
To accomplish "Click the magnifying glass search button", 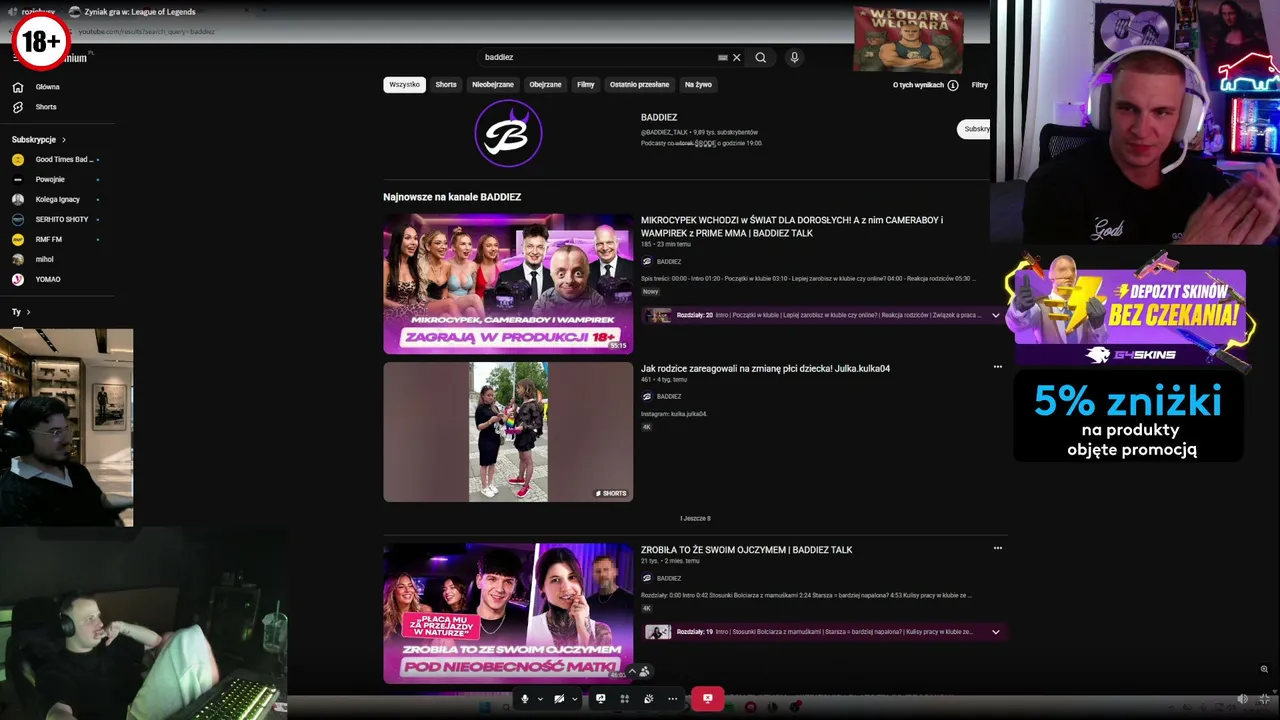I will point(760,57).
